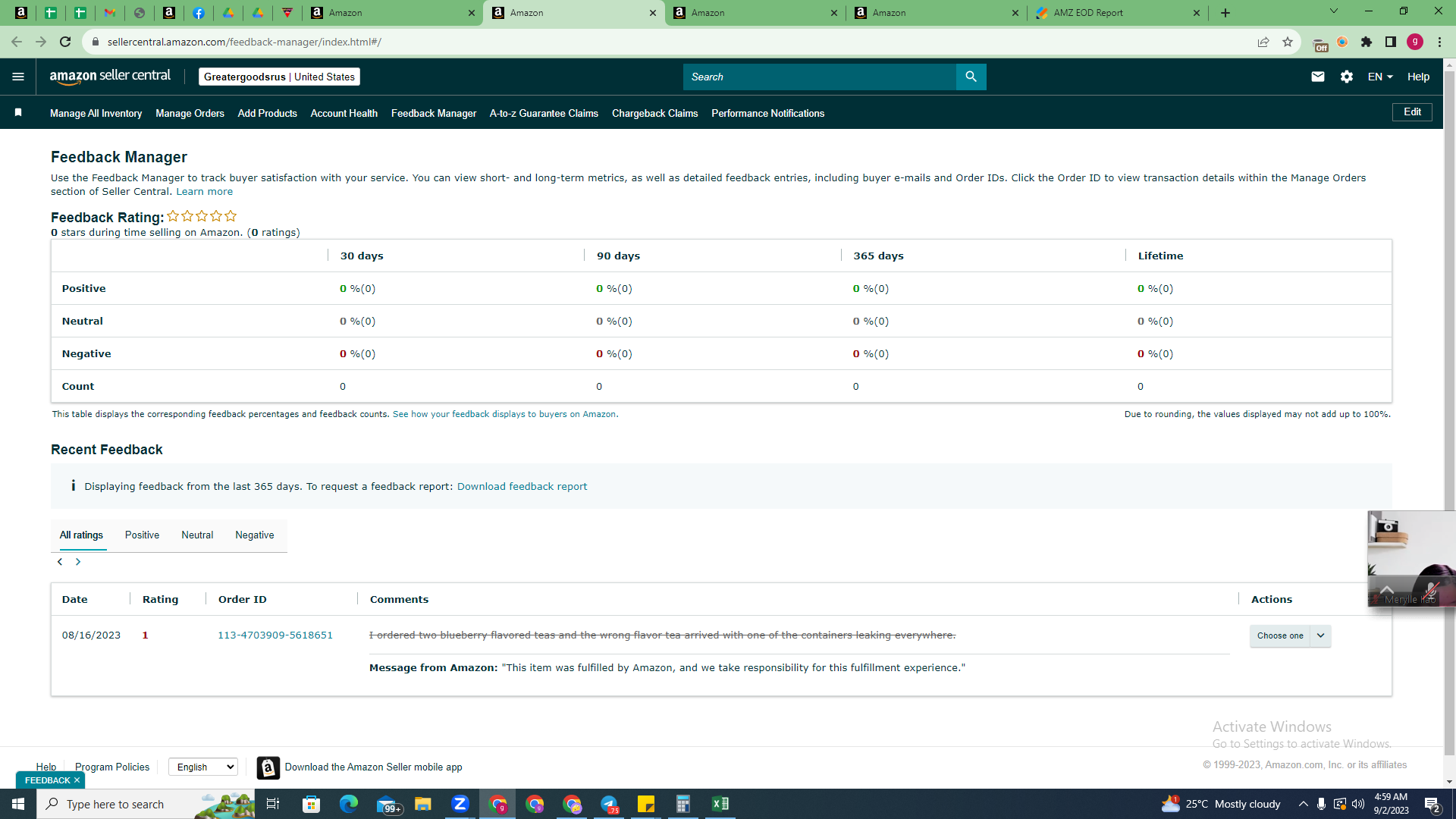Open the settings gear in Seller Central
Image resolution: width=1456 pixels, height=819 pixels.
[1347, 77]
